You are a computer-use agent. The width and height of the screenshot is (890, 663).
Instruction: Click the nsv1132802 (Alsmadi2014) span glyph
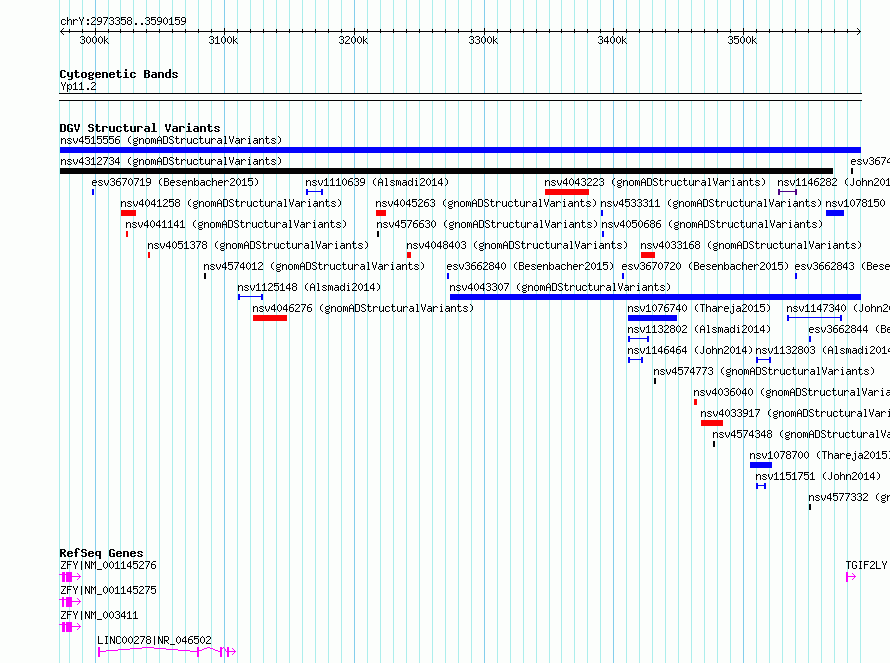pos(639,339)
